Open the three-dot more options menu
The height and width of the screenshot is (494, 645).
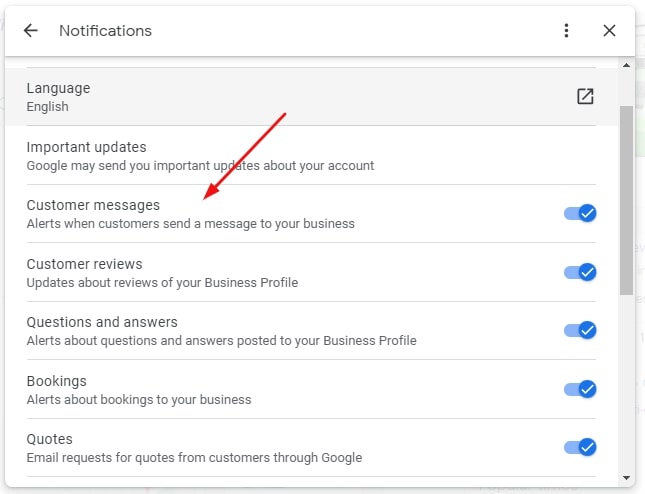coord(566,30)
